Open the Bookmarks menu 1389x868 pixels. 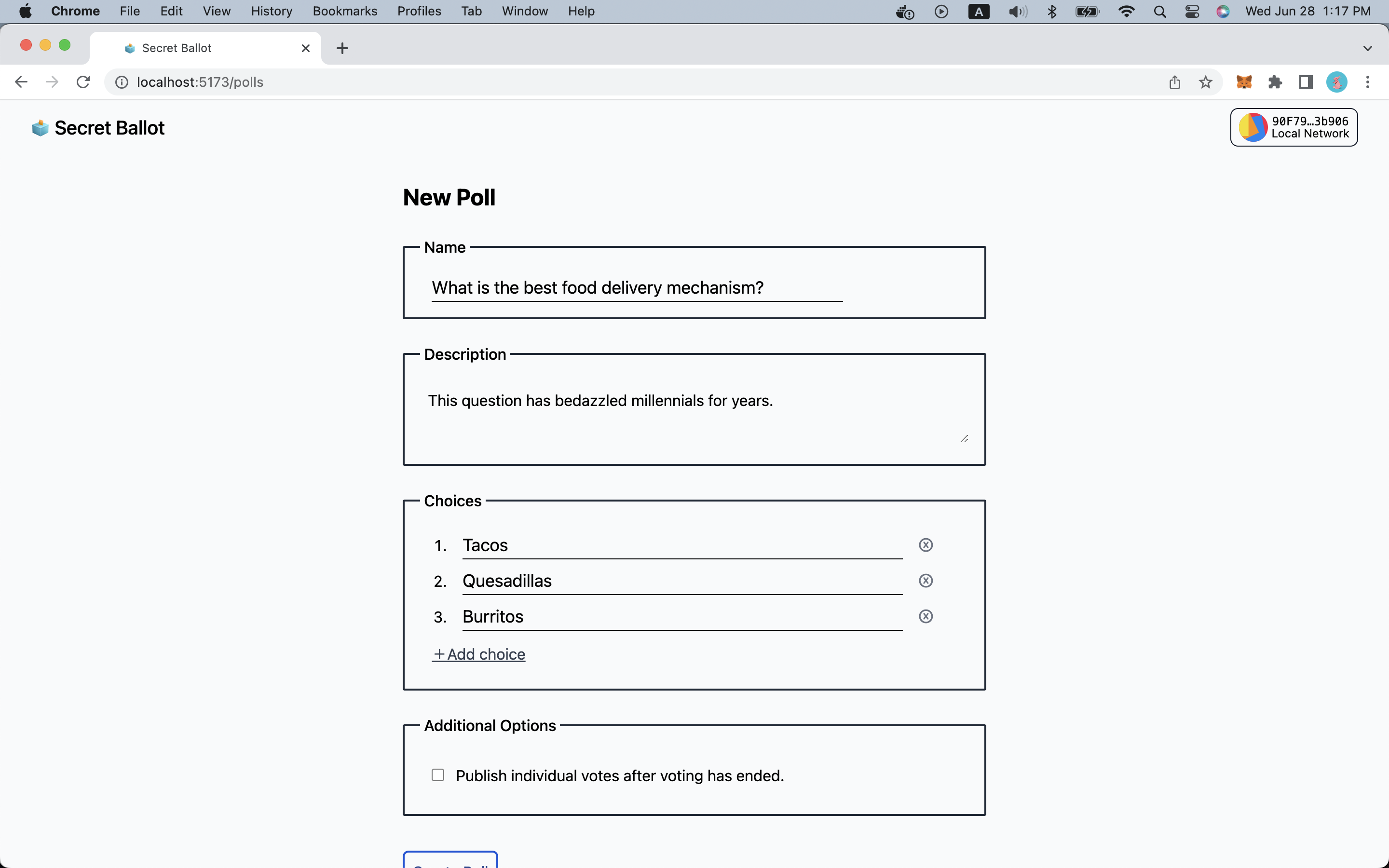click(x=344, y=11)
